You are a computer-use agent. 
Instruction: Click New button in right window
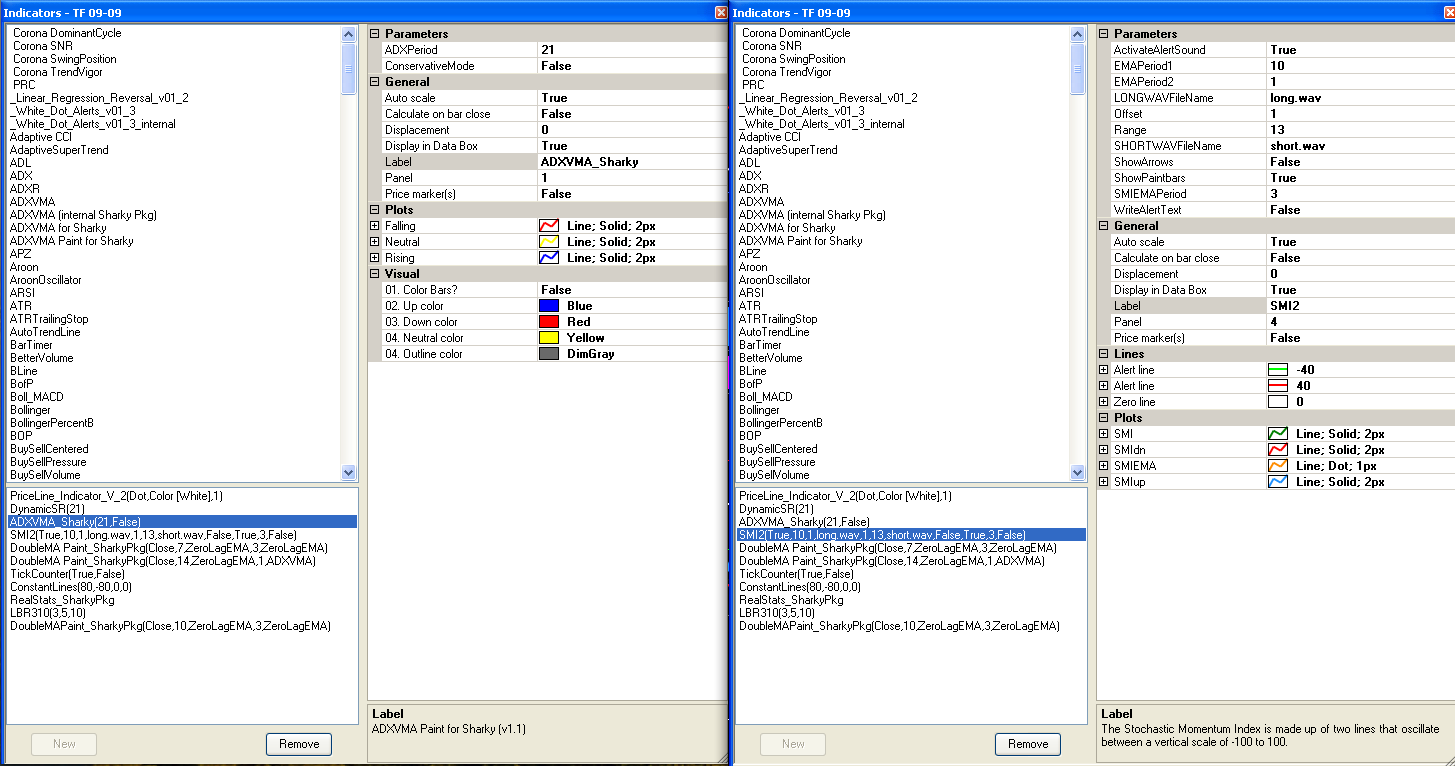pyautogui.click(x=793, y=744)
